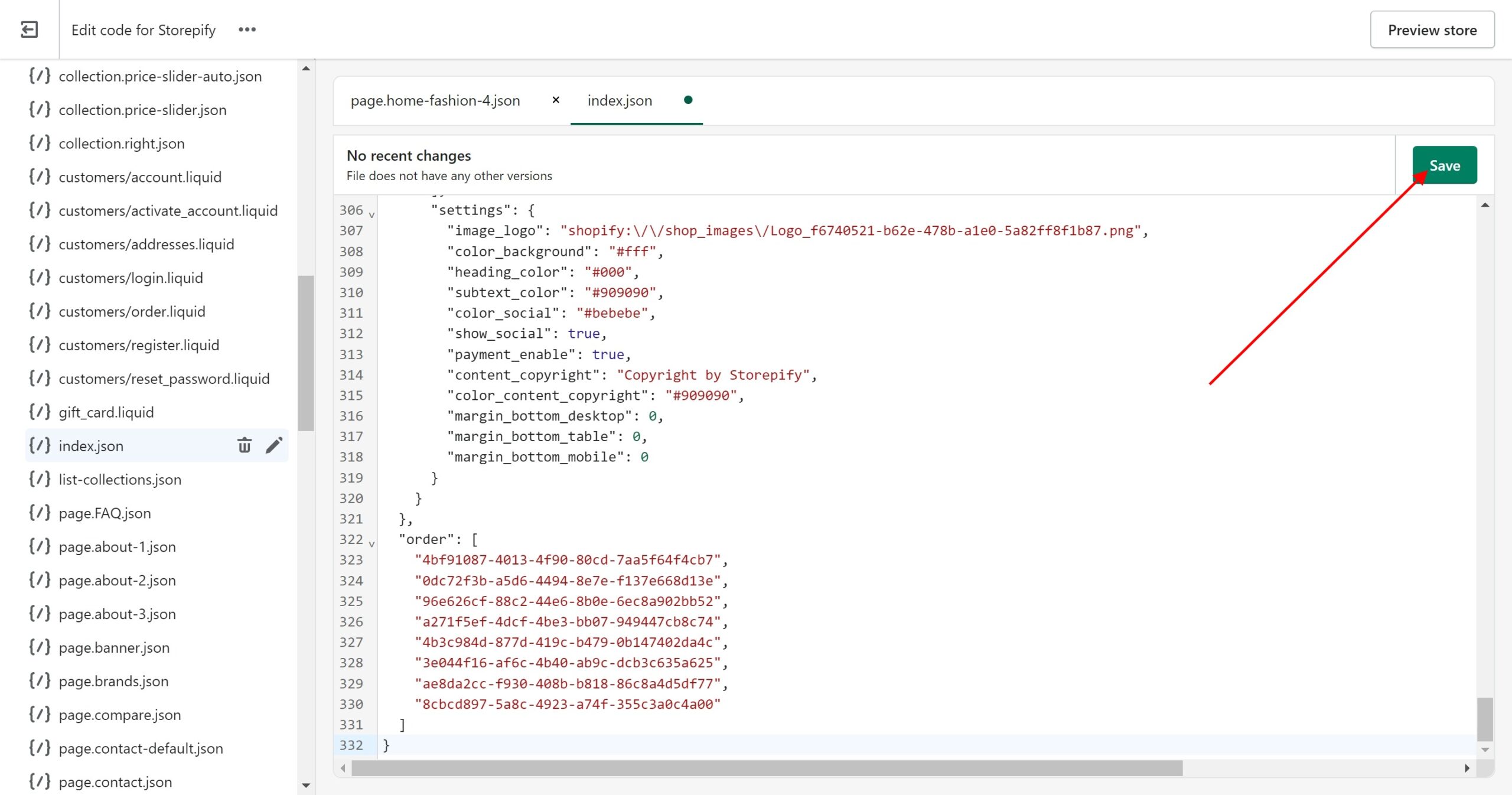Screen dimensions: 1512x795
Task: Open gift_card.liquid file
Action: [106, 412]
